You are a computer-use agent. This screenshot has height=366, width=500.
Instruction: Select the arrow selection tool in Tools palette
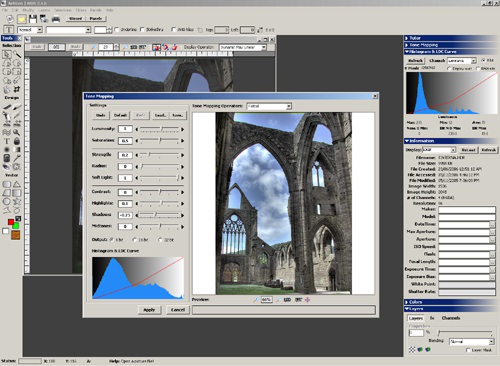[7, 54]
